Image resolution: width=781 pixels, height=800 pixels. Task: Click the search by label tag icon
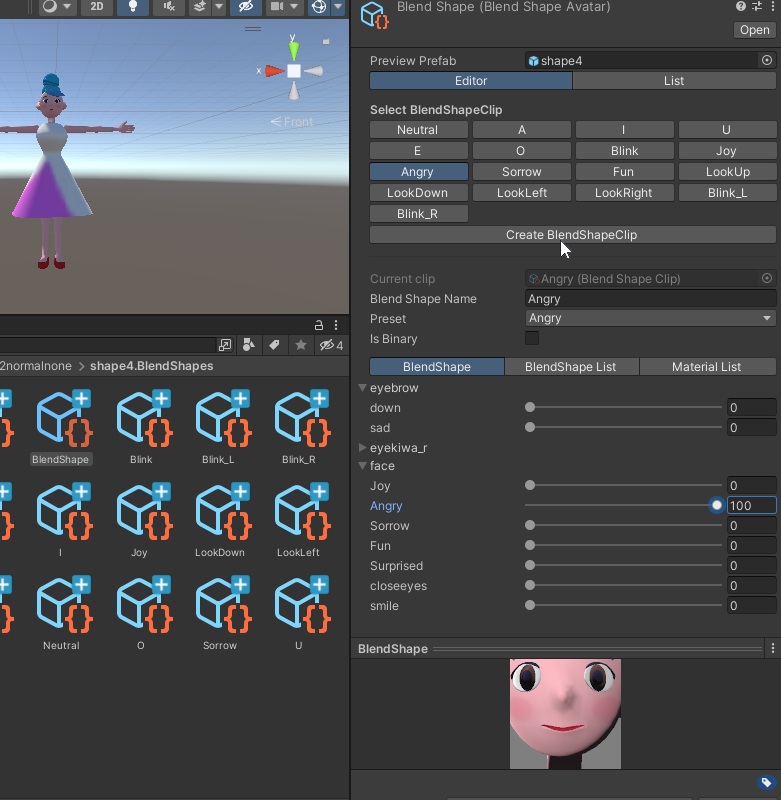[273, 345]
